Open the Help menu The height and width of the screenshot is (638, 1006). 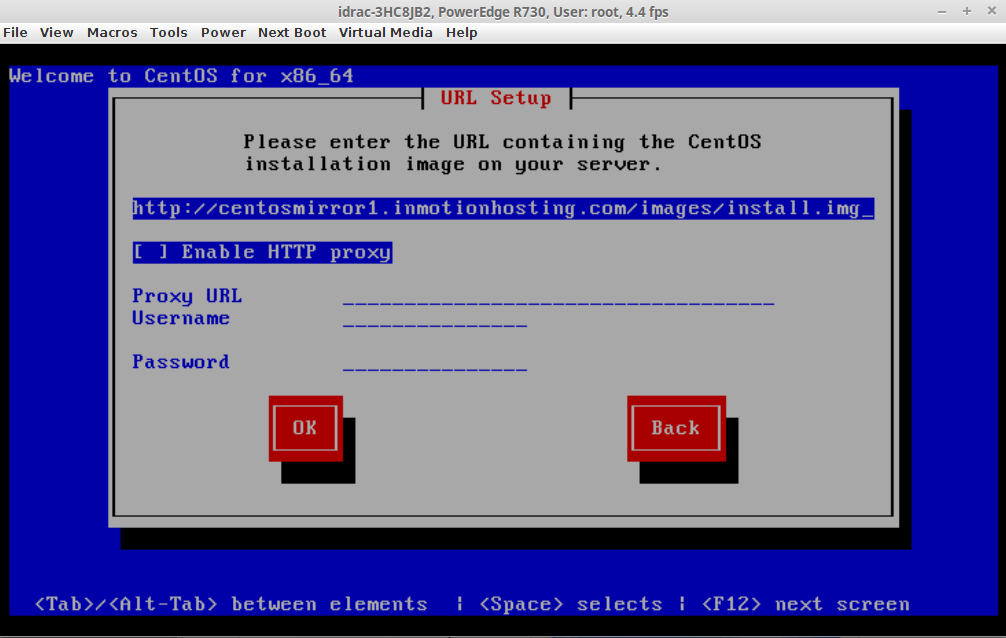461,32
